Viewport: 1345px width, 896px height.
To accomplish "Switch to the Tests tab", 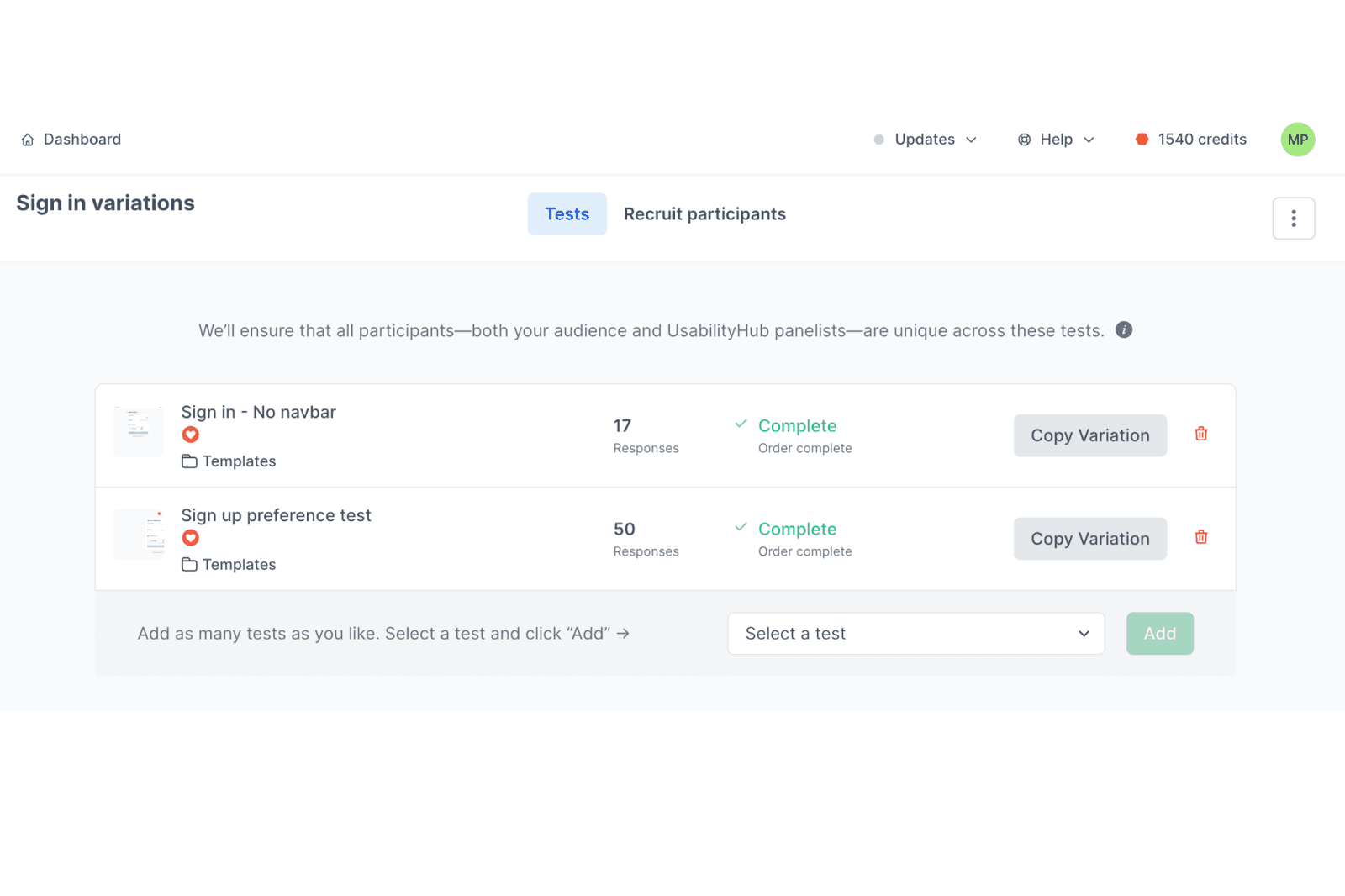I will tap(567, 214).
